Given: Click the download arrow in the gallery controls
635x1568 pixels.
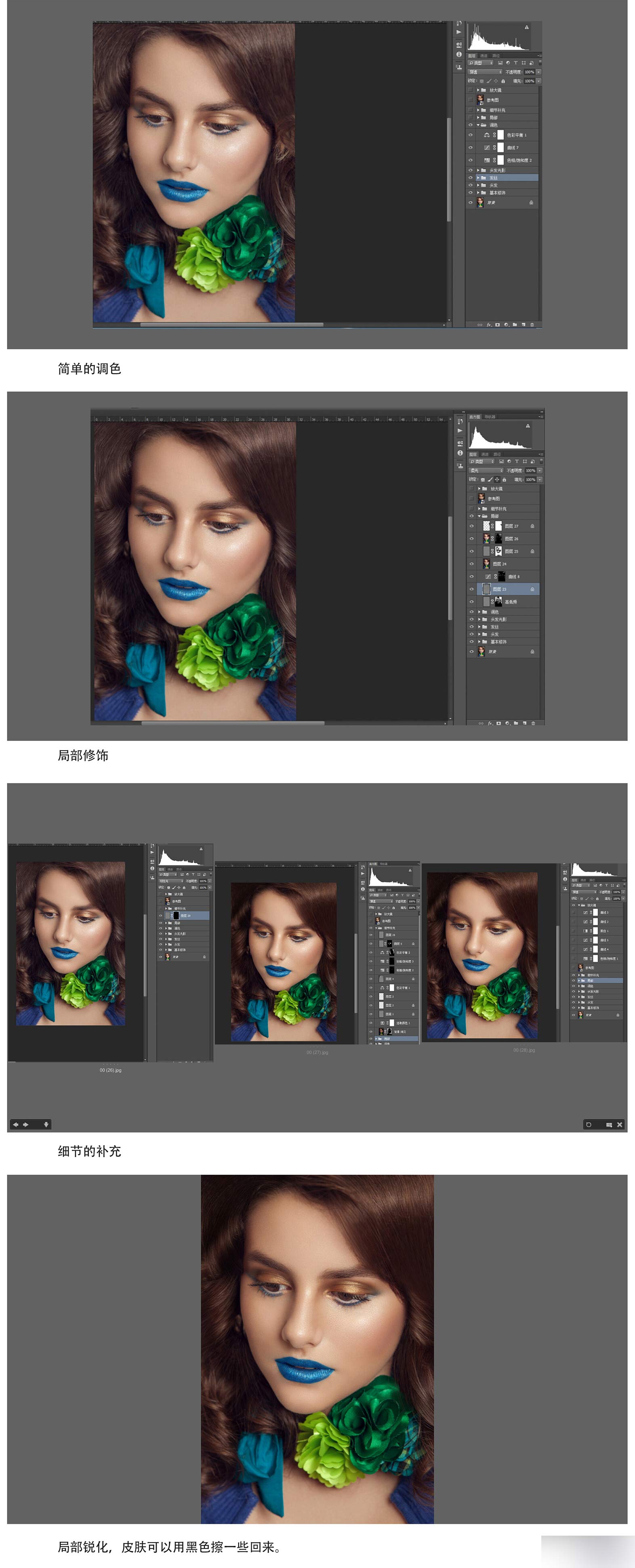Looking at the screenshot, I should coord(46,1124).
